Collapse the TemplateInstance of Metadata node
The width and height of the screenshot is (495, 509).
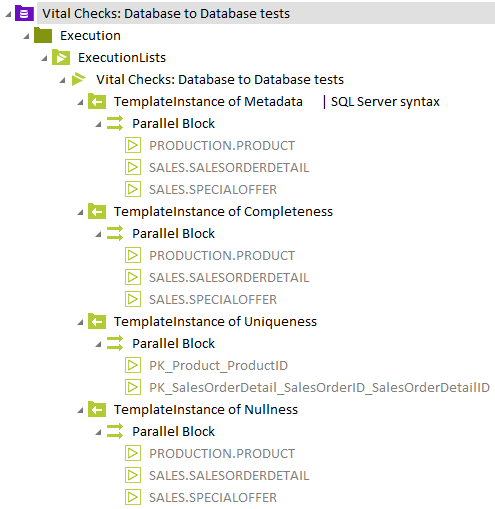[x=80, y=102]
